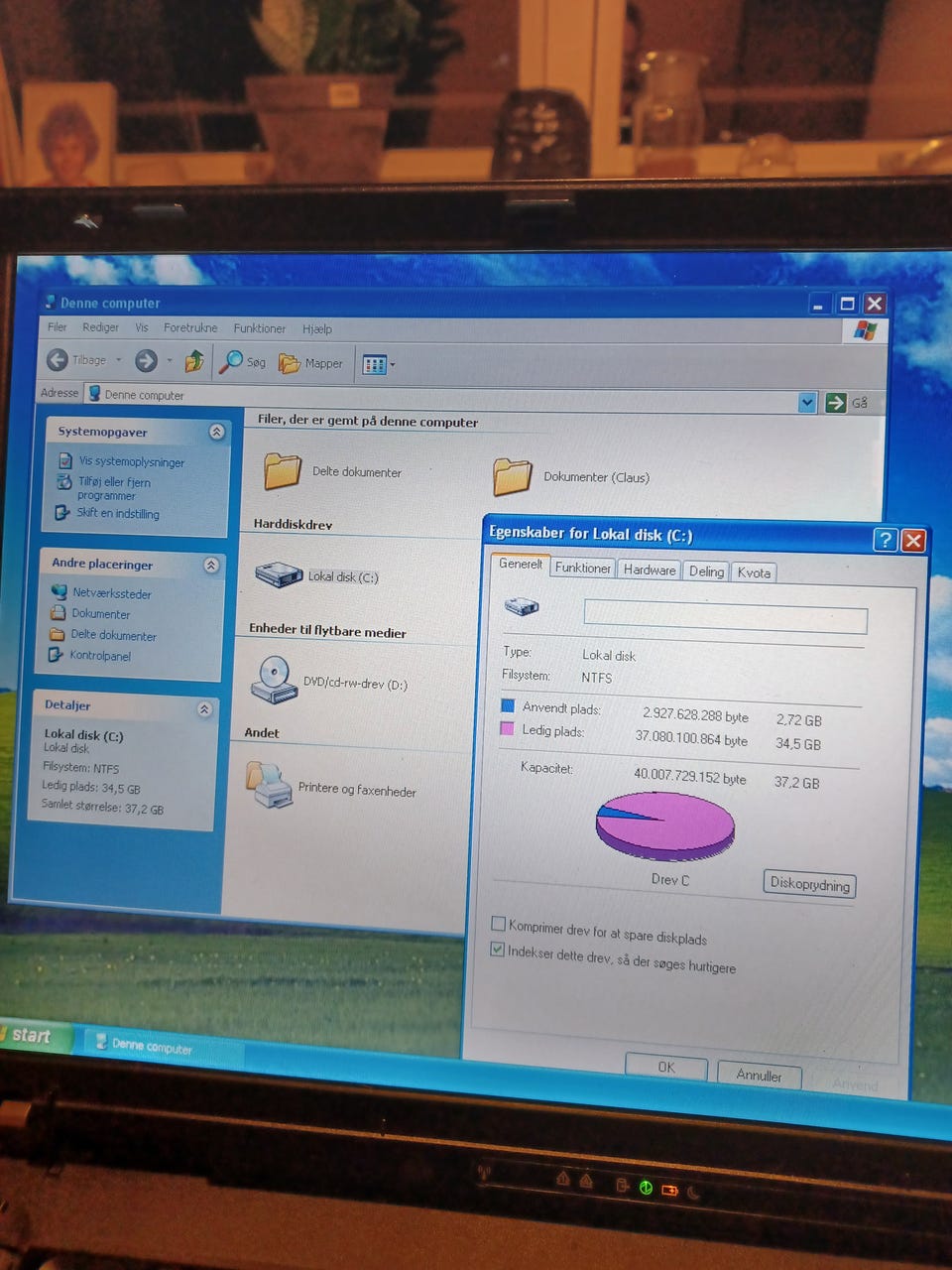Image resolution: width=952 pixels, height=1270 pixels.
Task: Click the Up folder icon in toolbar
Action: [x=194, y=361]
